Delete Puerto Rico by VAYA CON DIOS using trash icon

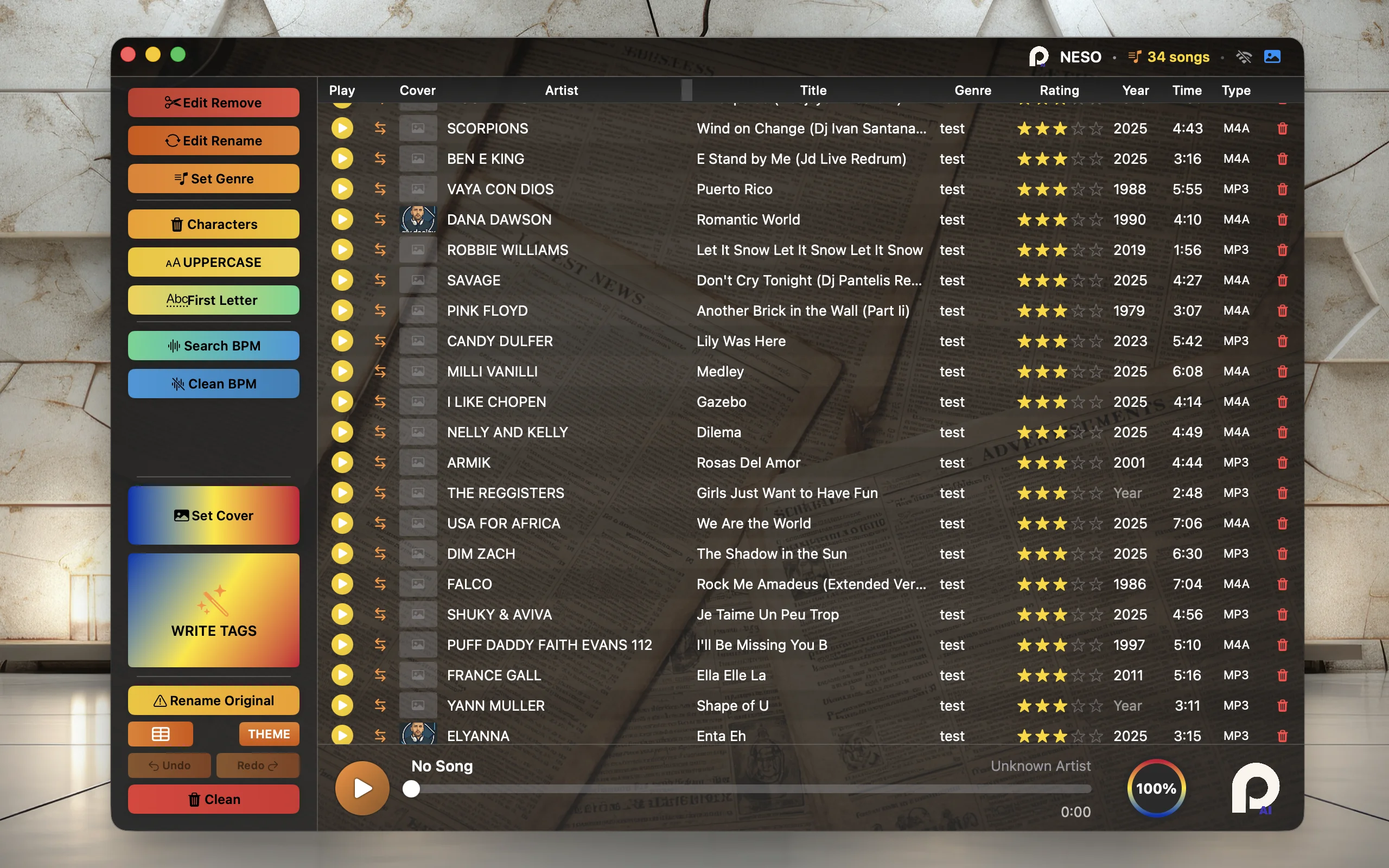[1282, 189]
